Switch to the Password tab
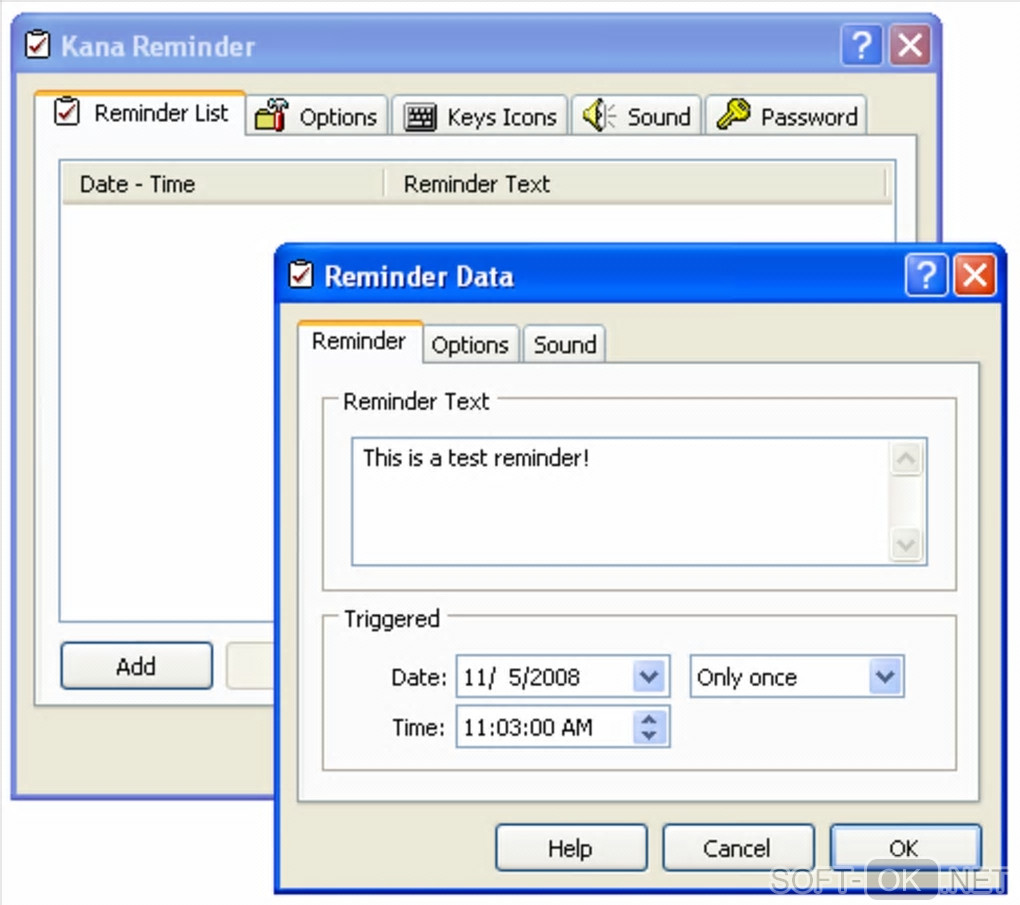This screenshot has height=905, width=1020. (786, 116)
